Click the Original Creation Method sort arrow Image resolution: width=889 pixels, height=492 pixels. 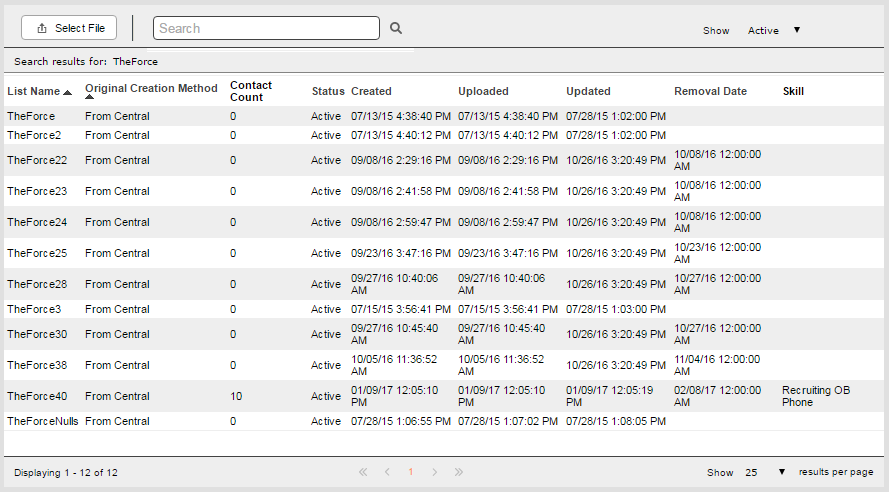pos(90,97)
